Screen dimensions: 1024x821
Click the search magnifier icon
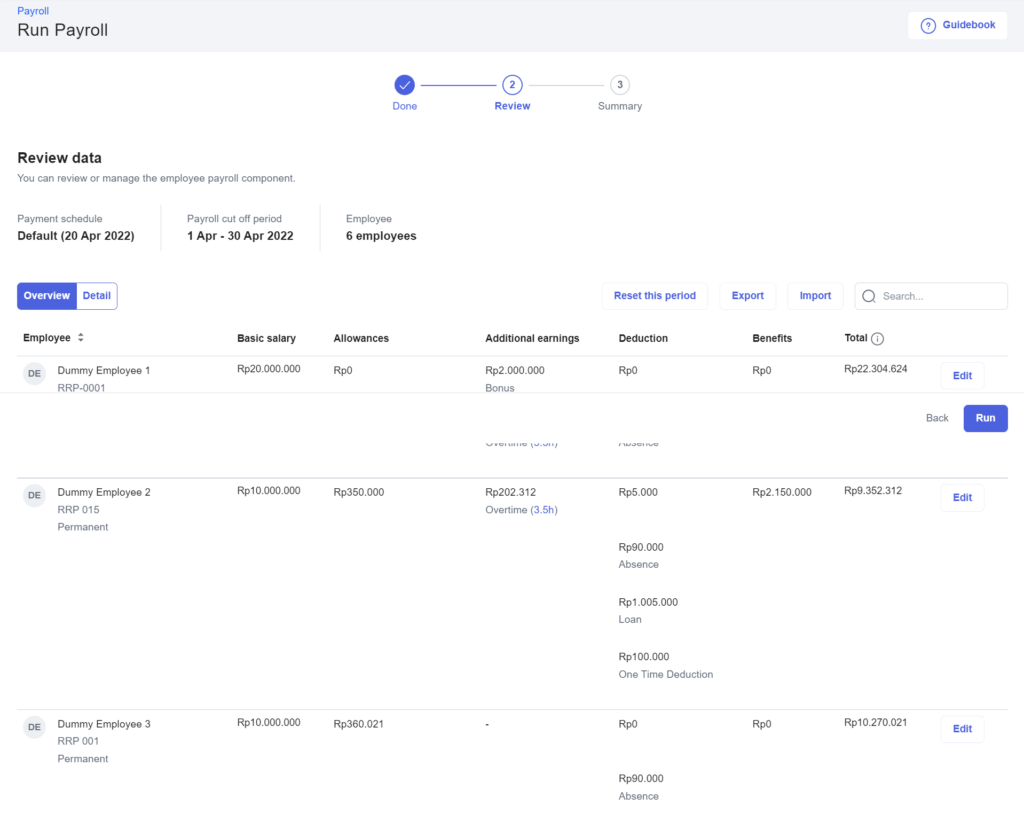pyautogui.click(x=869, y=296)
